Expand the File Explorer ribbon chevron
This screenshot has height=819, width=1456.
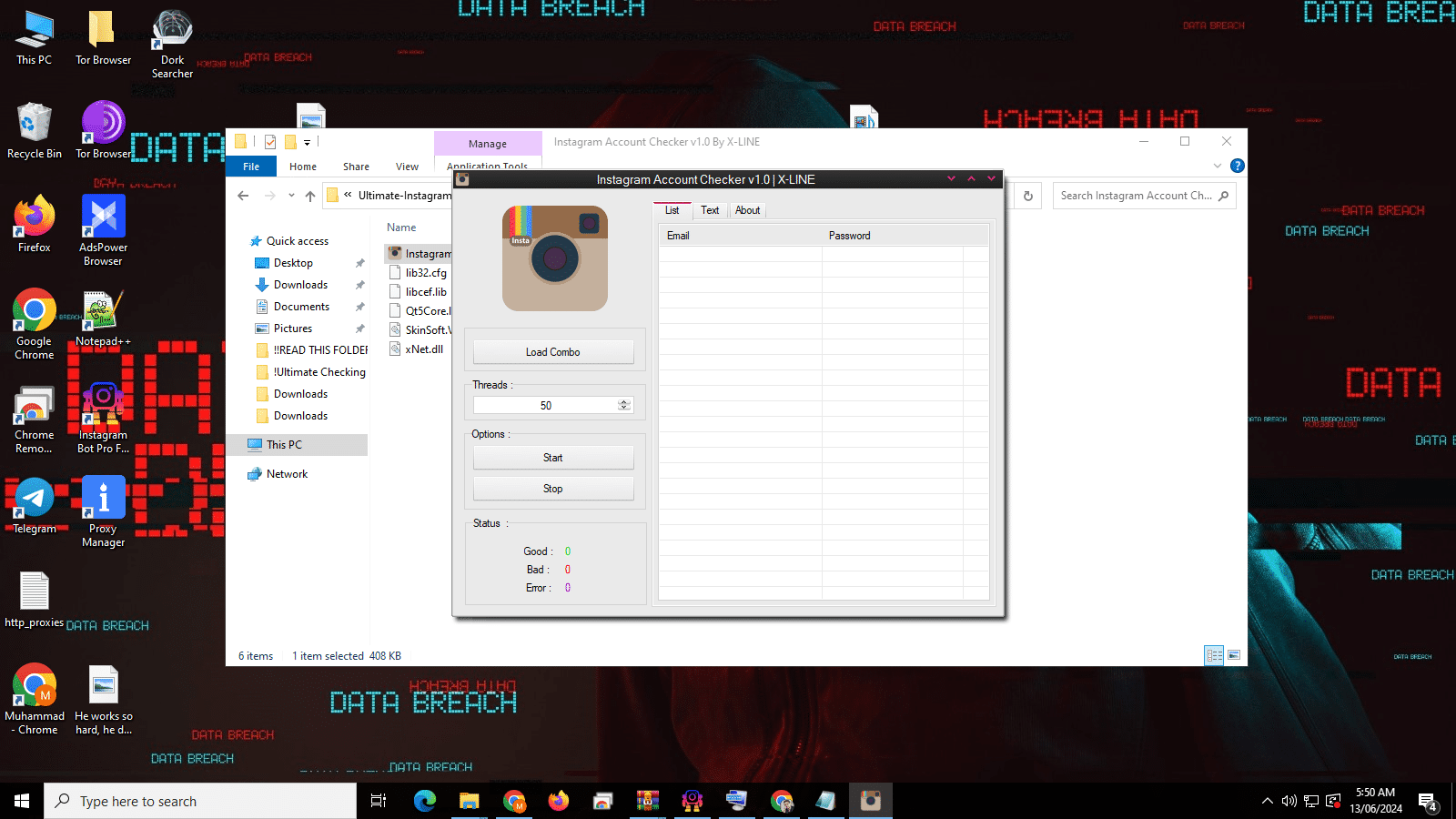tap(1218, 166)
